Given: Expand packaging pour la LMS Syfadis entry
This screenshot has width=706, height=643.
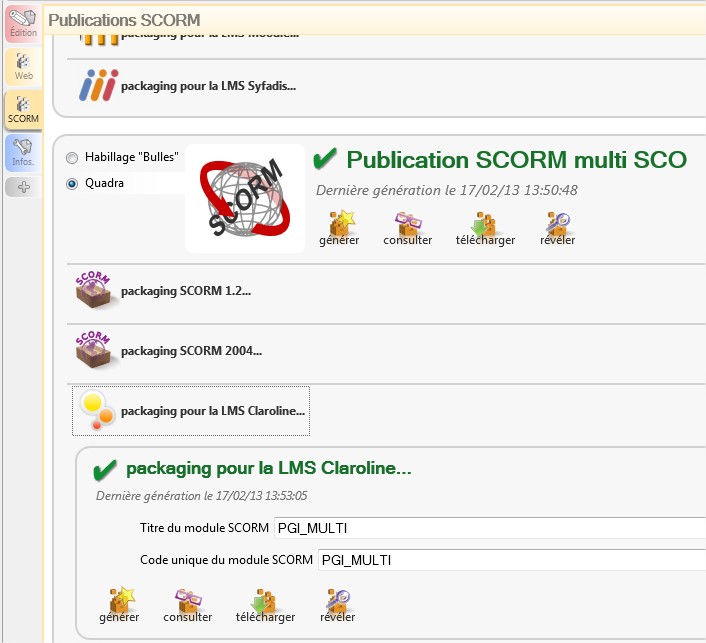Looking at the screenshot, I should [187, 86].
